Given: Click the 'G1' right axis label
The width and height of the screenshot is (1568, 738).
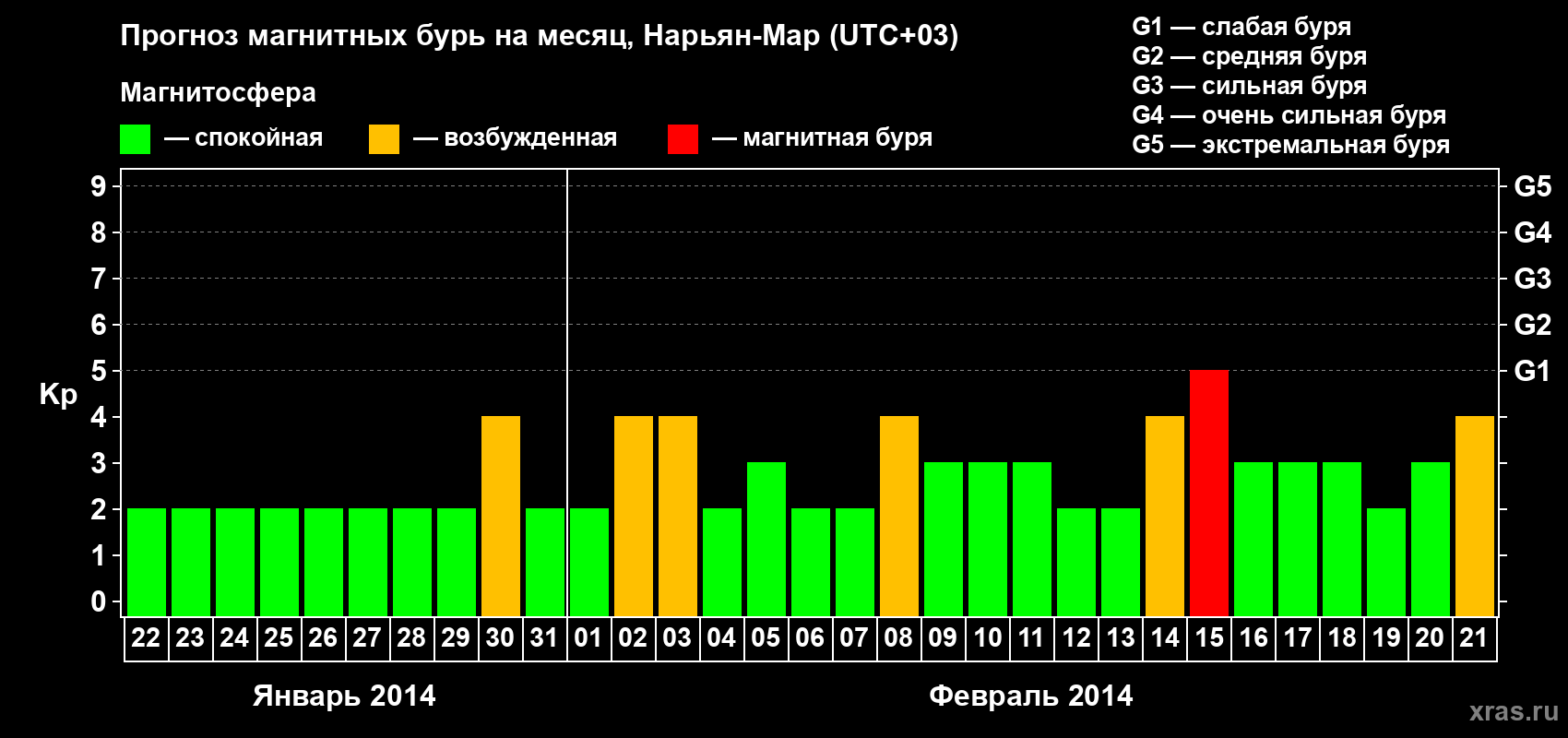Looking at the screenshot, I should pos(1533,371).
